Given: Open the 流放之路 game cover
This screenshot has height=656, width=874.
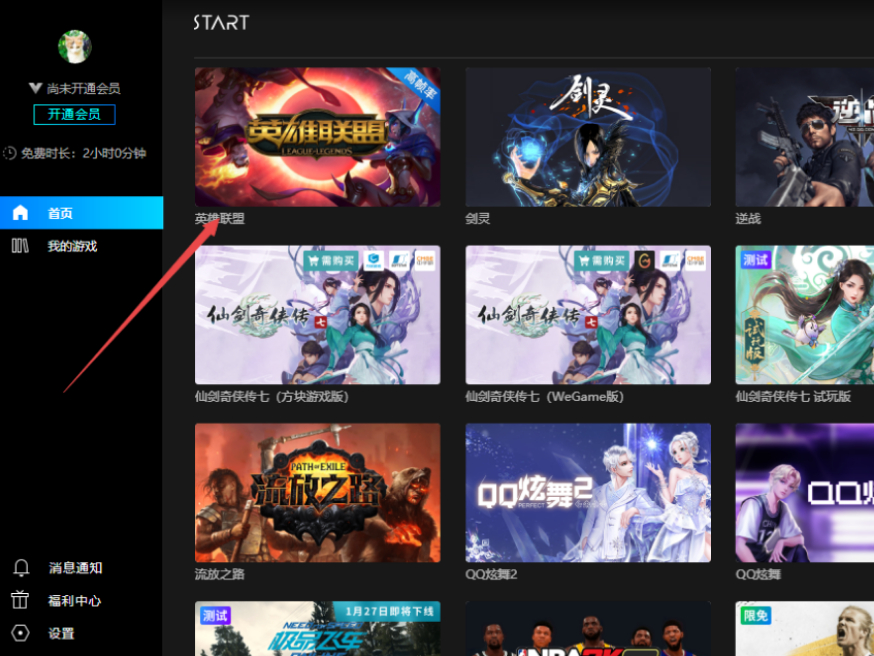Looking at the screenshot, I should tap(318, 493).
